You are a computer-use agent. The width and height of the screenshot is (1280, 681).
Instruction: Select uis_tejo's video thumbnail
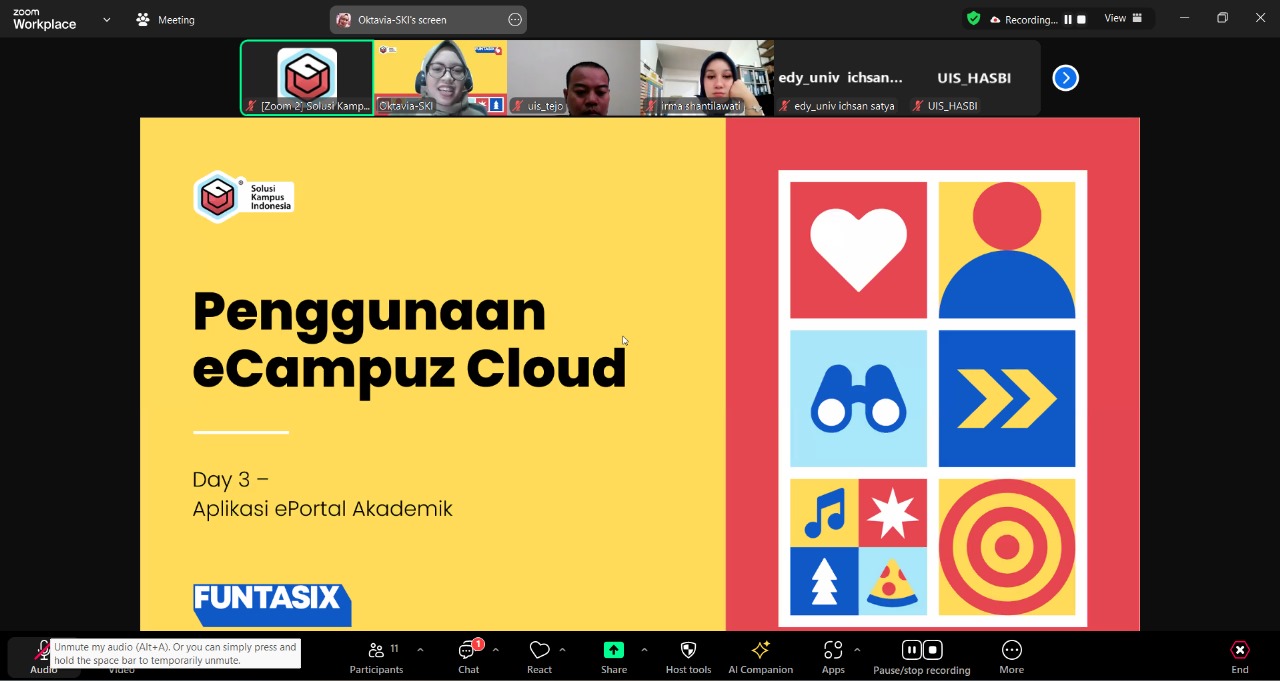coord(574,78)
